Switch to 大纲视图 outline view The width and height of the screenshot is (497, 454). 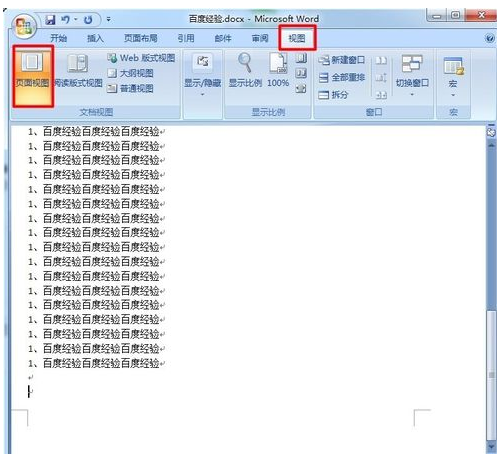(x=130, y=73)
